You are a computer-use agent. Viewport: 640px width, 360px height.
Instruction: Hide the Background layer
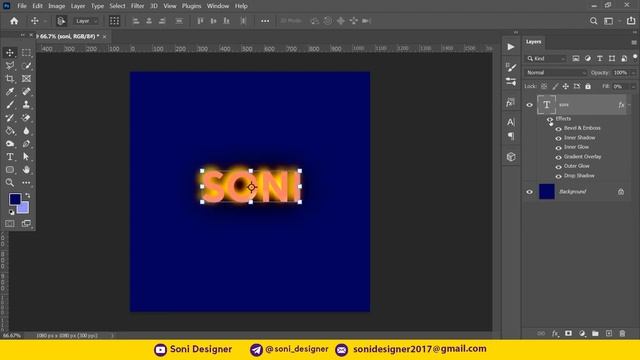(x=529, y=192)
